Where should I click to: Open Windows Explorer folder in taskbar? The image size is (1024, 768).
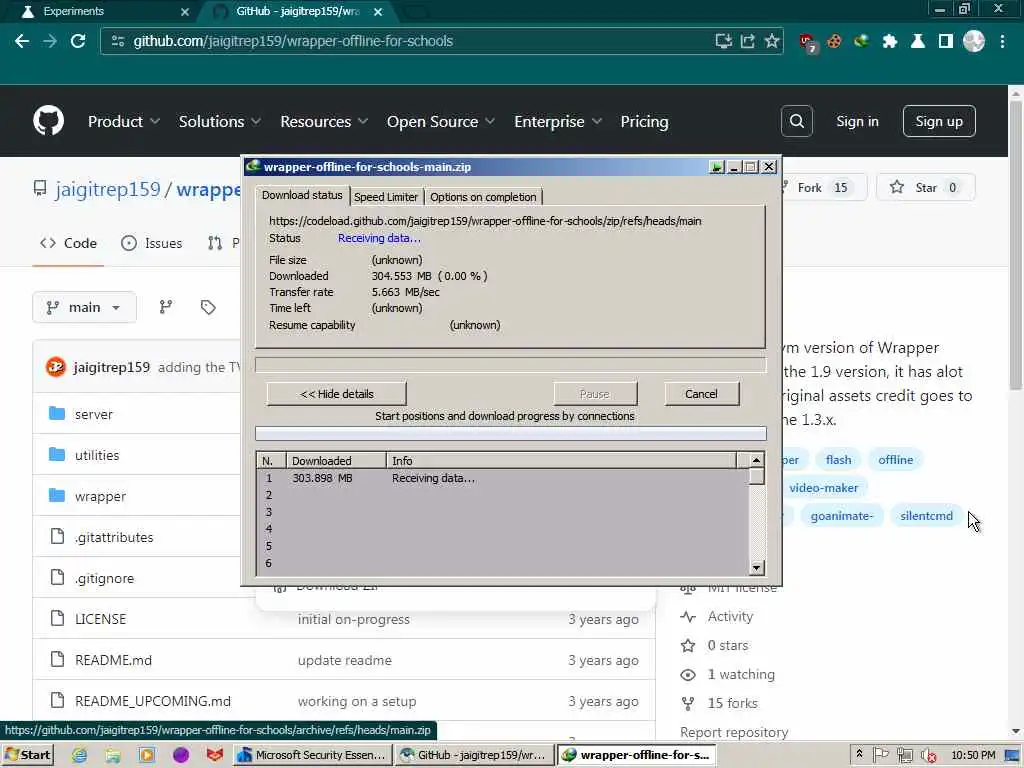114,755
